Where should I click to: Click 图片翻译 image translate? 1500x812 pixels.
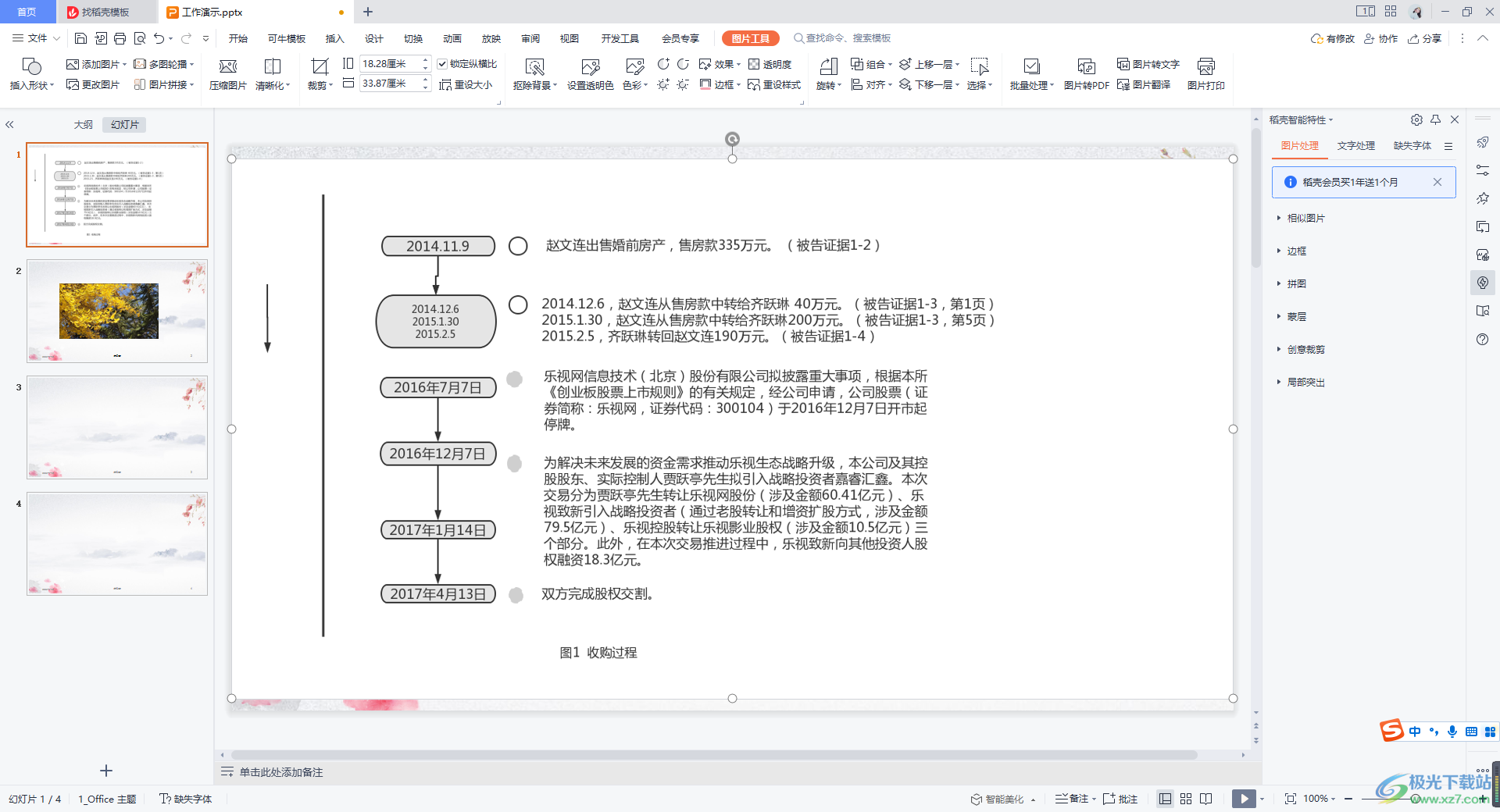click(x=1144, y=84)
